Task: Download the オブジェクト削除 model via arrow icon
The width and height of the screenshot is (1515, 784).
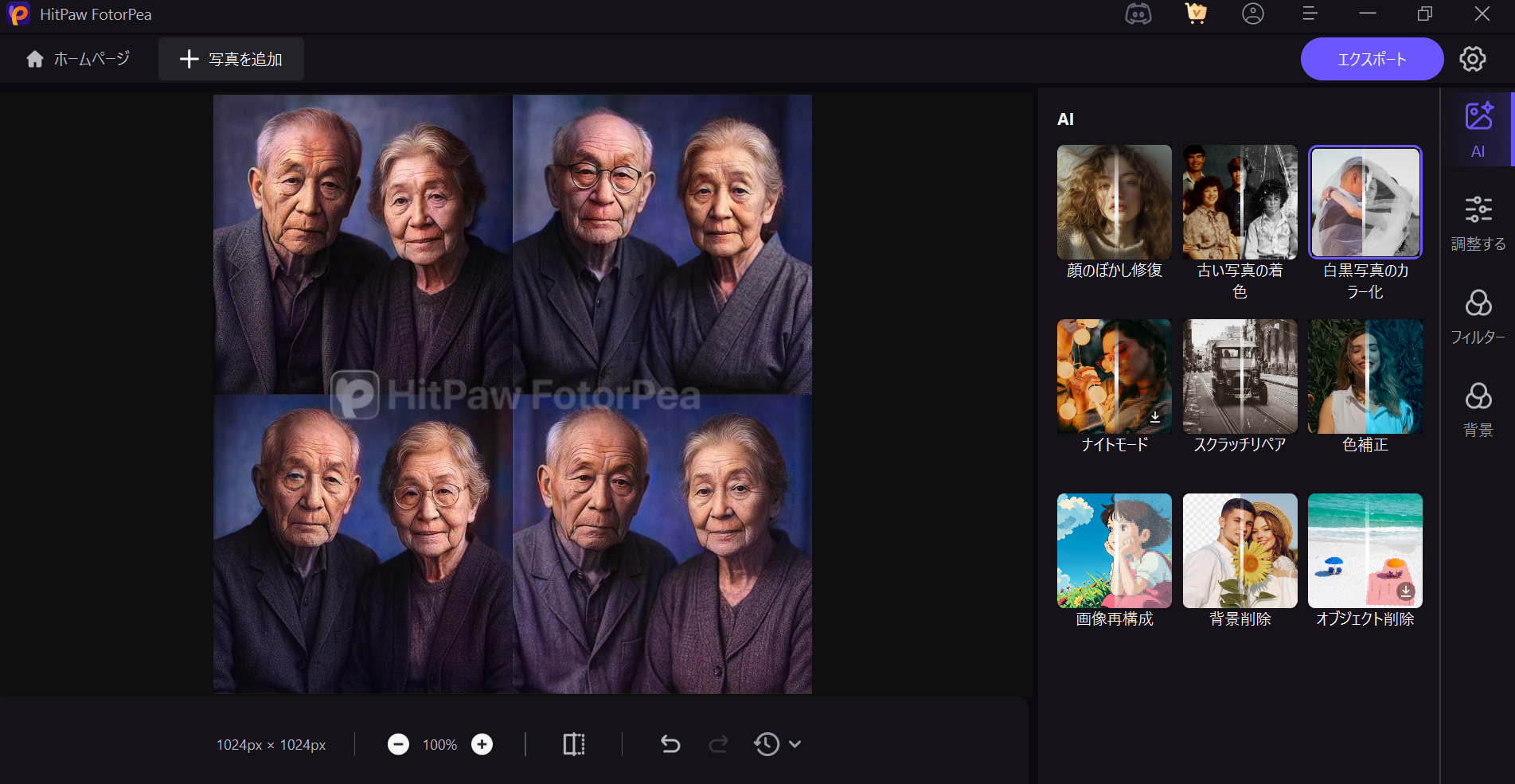Action: tap(1406, 591)
